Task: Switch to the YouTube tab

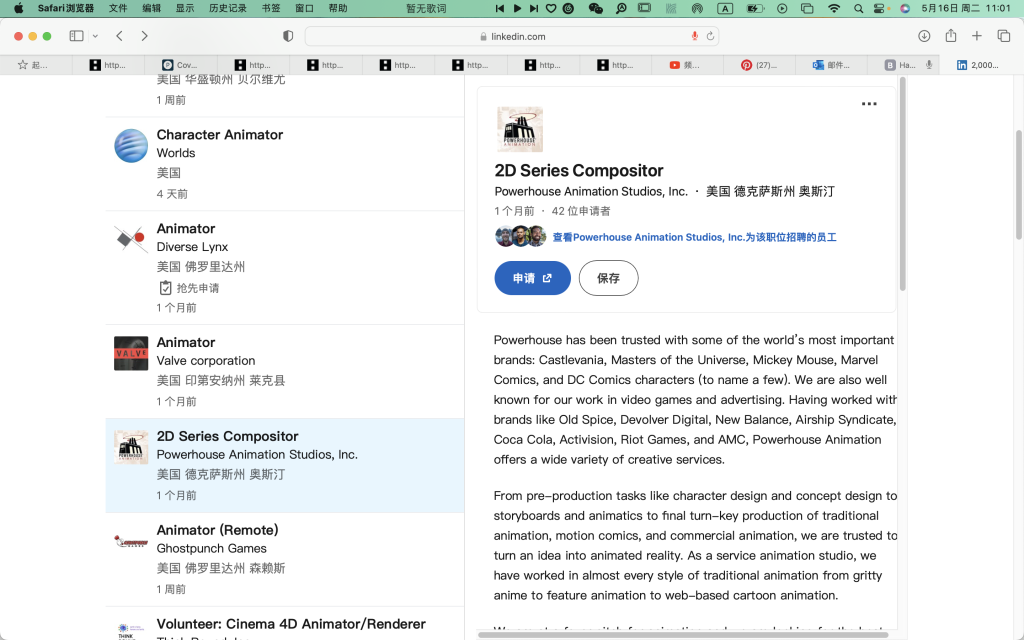Action: tap(687, 65)
